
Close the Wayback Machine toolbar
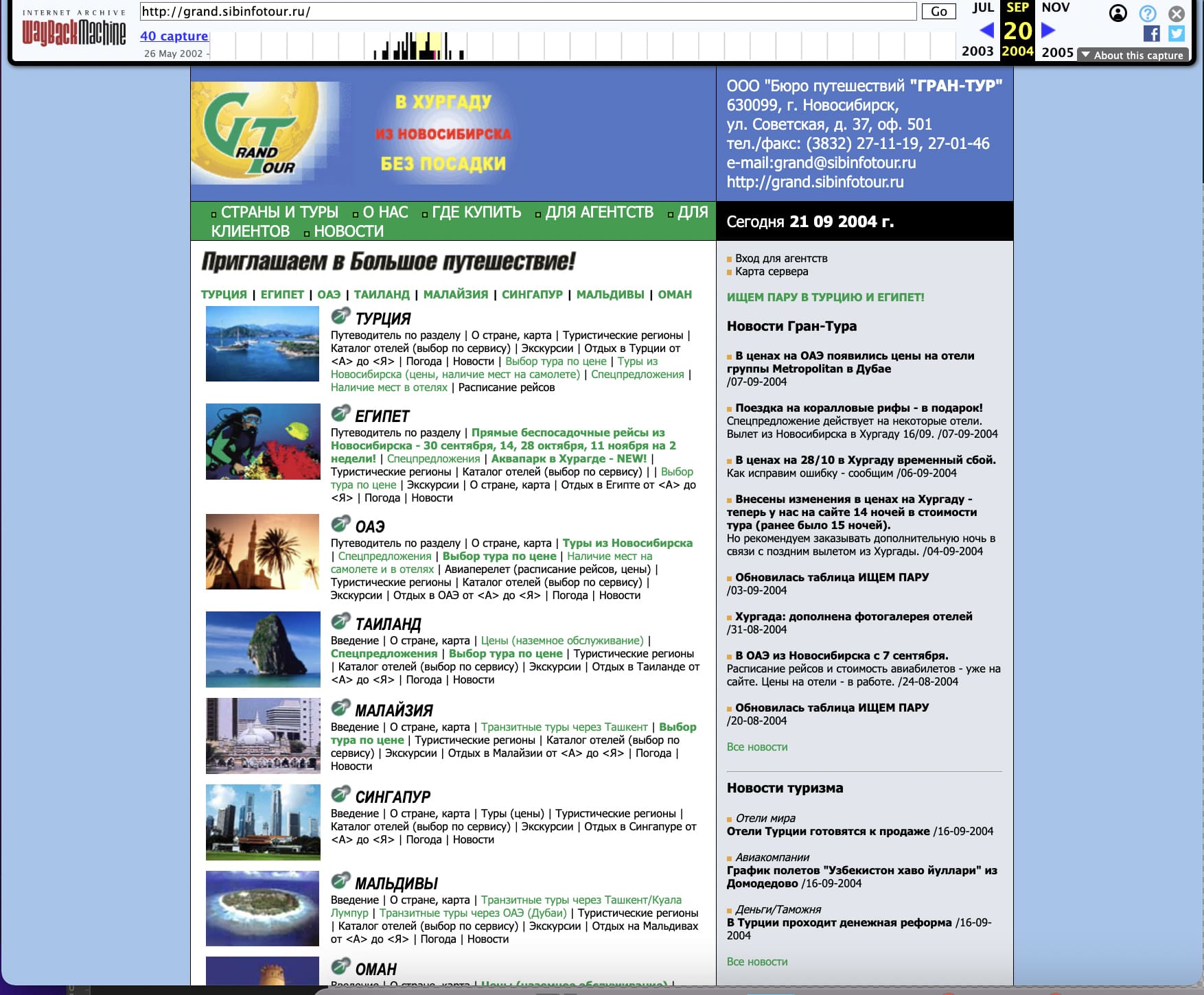(1177, 13)
